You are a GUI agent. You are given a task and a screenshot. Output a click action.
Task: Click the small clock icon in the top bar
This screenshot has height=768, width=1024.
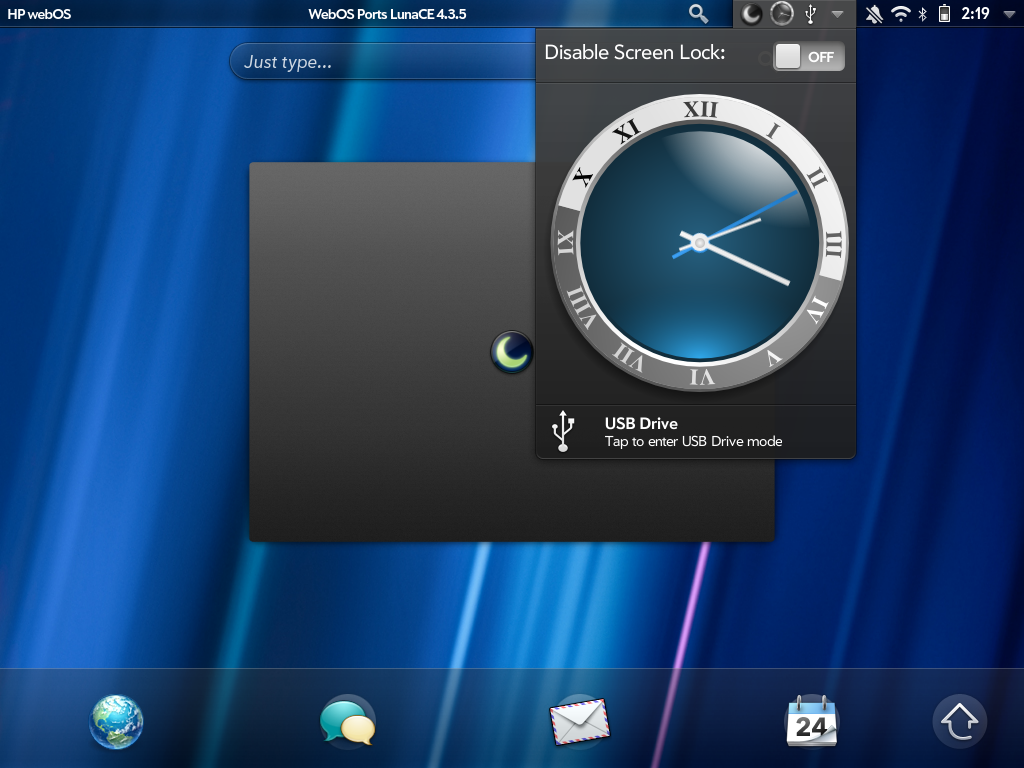783,14
